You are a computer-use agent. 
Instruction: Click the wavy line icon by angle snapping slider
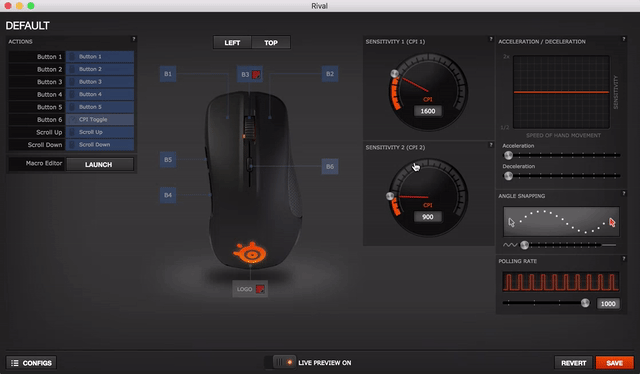coord(510,245)
